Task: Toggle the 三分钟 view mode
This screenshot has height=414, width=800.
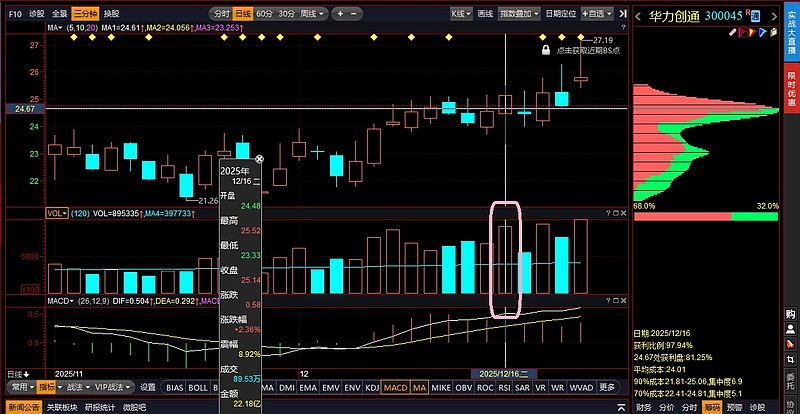Action: tap(85, 14)
